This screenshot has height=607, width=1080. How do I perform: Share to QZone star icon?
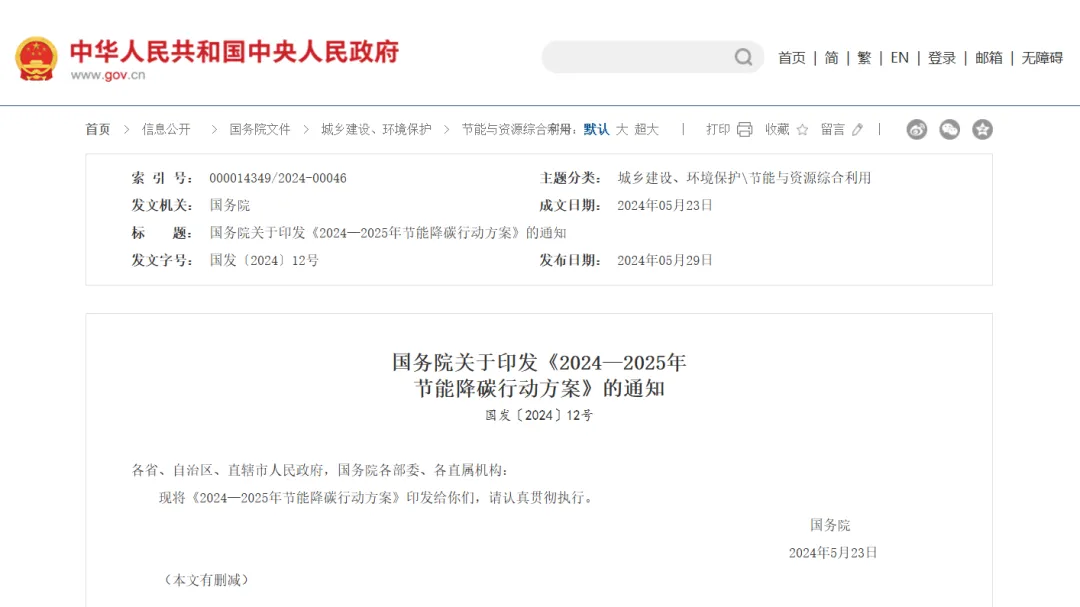982,129
